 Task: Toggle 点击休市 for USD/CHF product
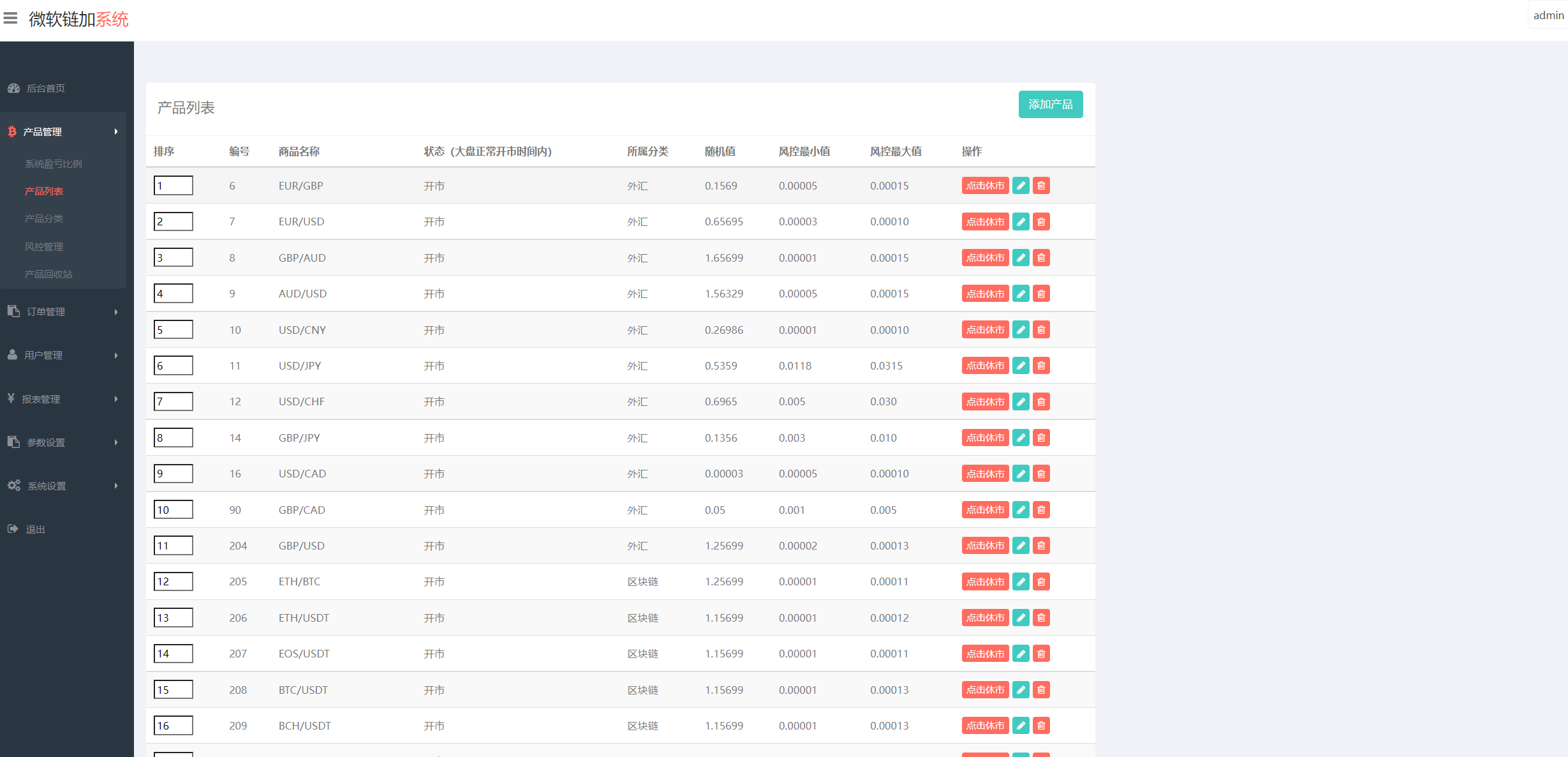[985, 401]
